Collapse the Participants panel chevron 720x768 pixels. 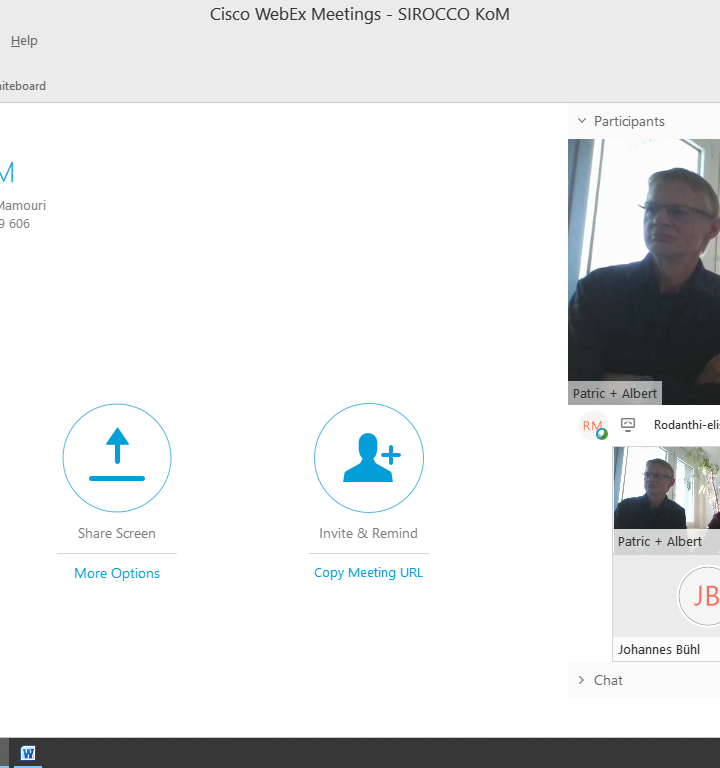582,121
